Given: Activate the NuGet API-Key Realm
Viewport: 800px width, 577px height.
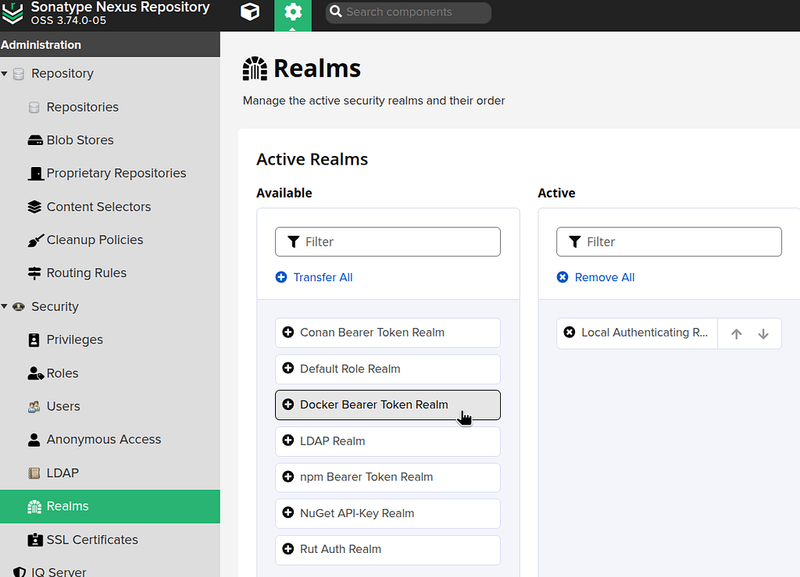Looking at the screenshot, I should (388, 513).
